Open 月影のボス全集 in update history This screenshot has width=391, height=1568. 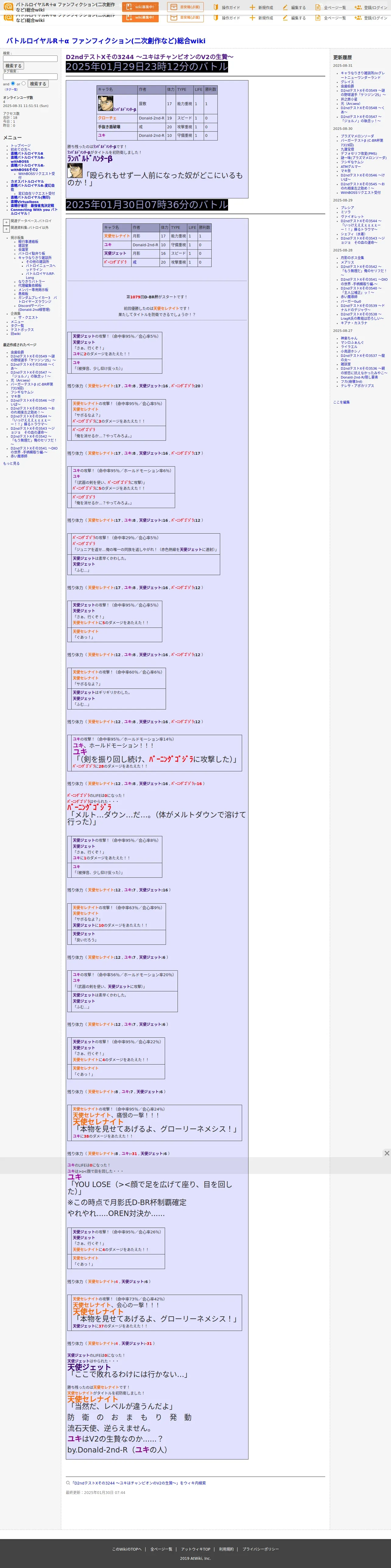(352, 258)
